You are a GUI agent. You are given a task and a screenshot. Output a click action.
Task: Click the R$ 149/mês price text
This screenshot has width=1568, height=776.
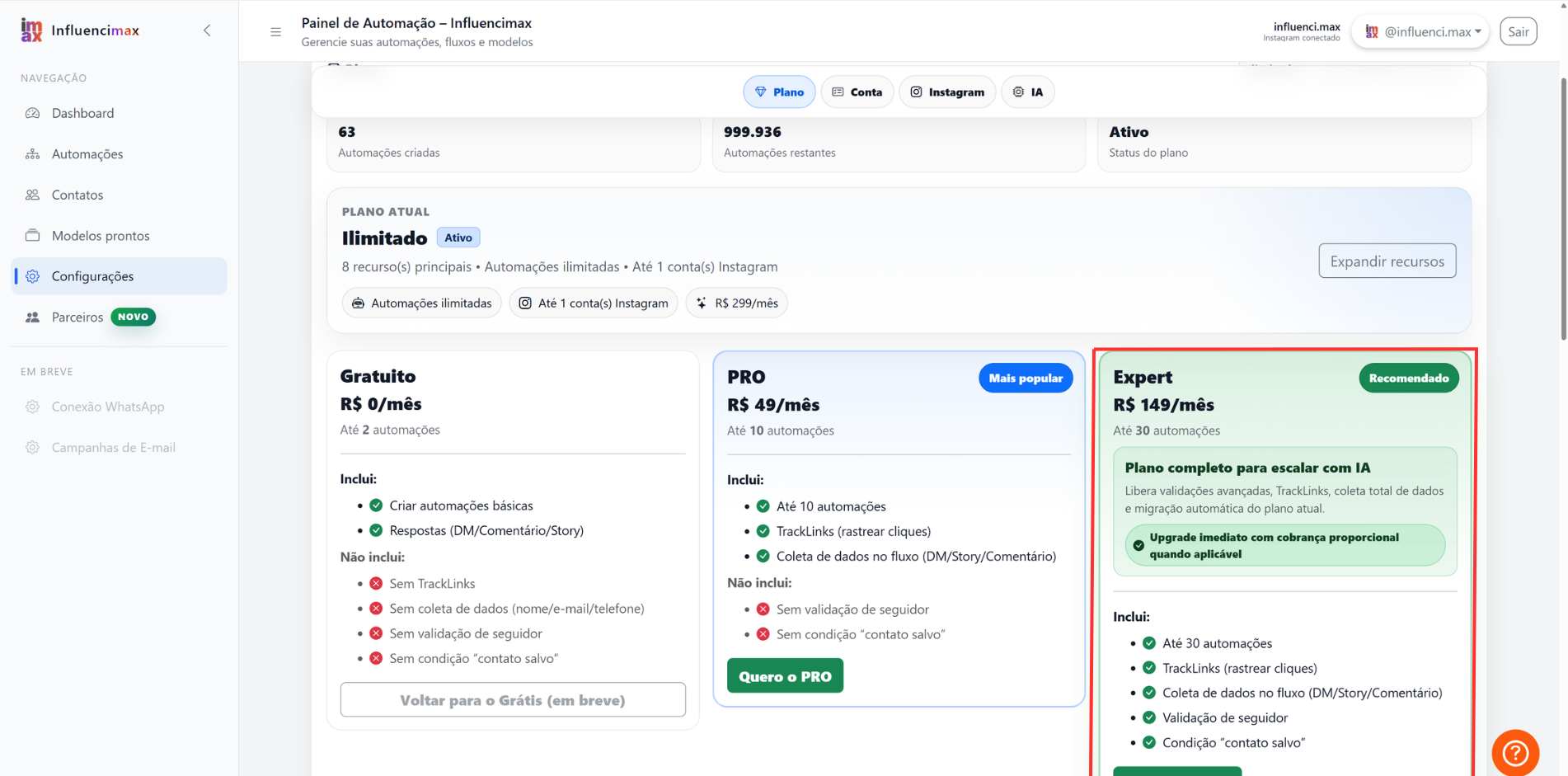(x=1163, y=405)
